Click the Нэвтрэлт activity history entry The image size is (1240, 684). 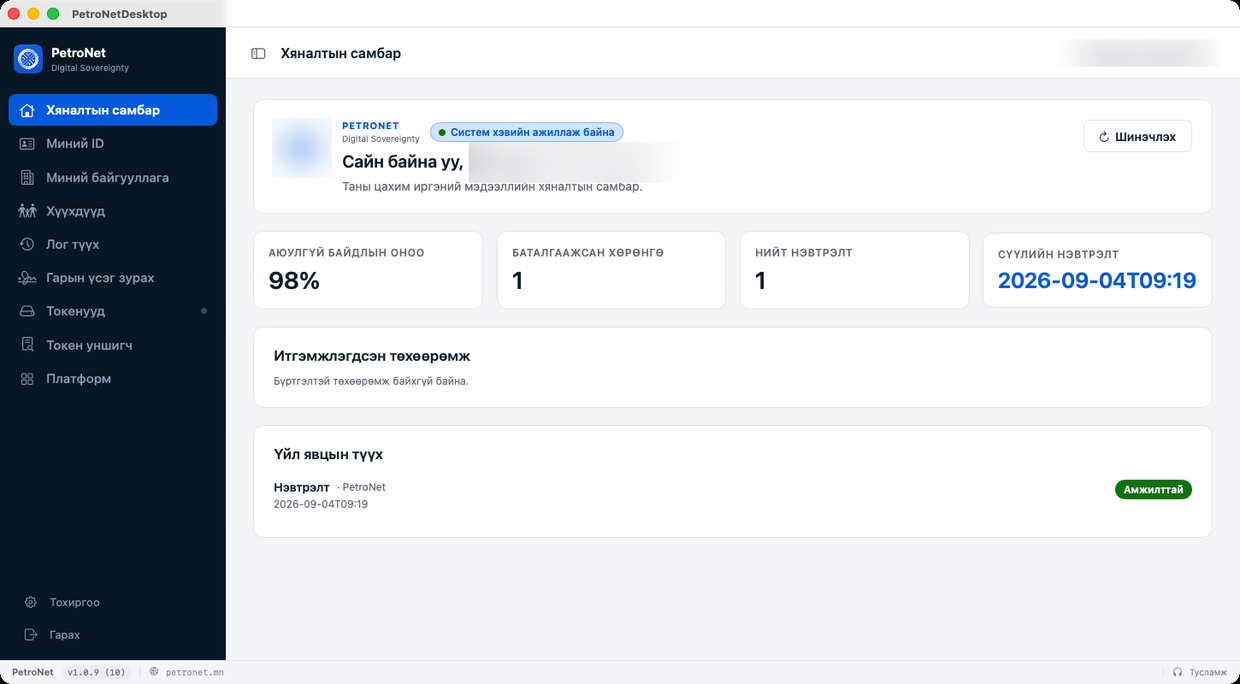pyautogui.click(x=732, y=495)
